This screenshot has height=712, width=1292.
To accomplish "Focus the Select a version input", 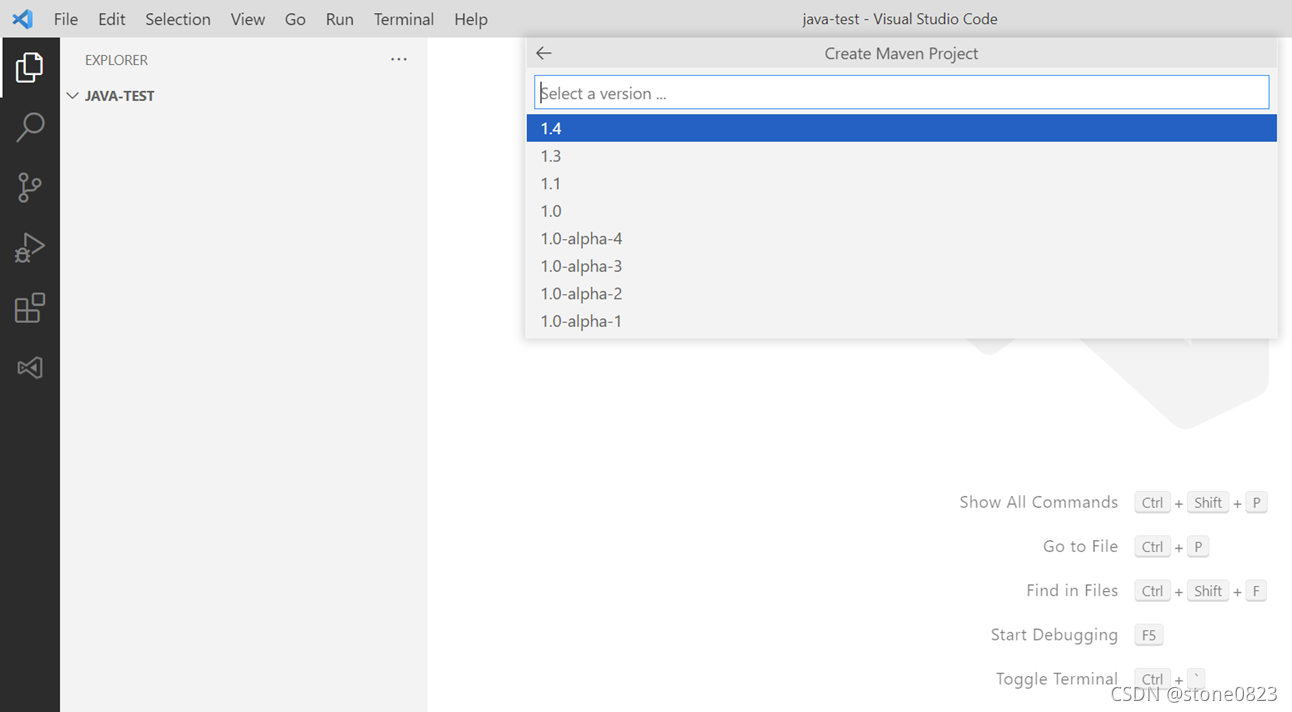I will click(901, 93).
